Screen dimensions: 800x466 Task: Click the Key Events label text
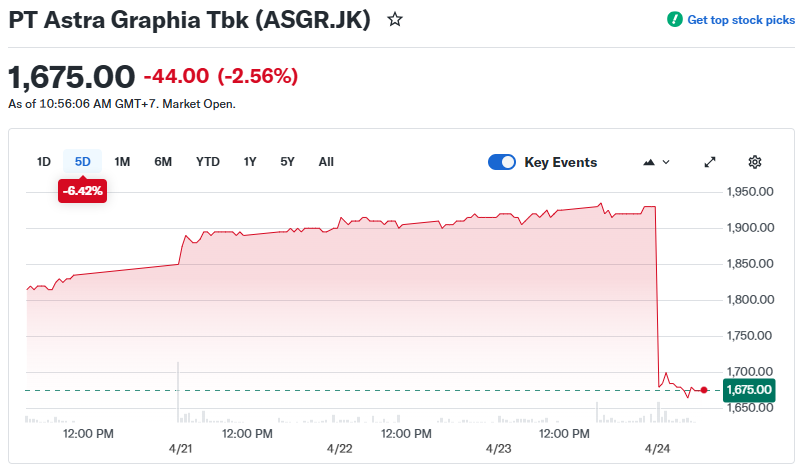(561, 162)
